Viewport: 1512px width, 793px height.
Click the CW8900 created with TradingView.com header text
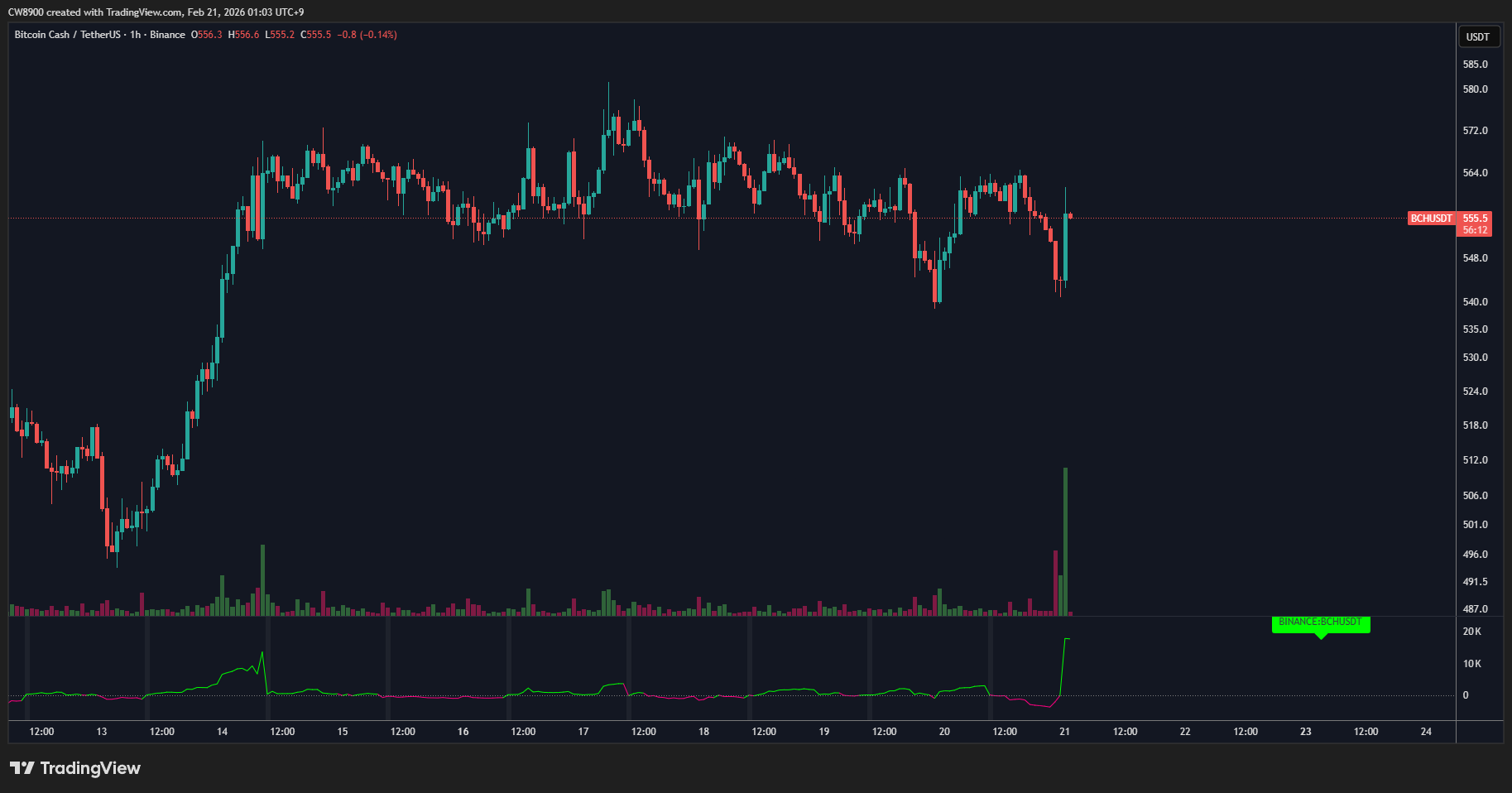click(x=156, y=12)
